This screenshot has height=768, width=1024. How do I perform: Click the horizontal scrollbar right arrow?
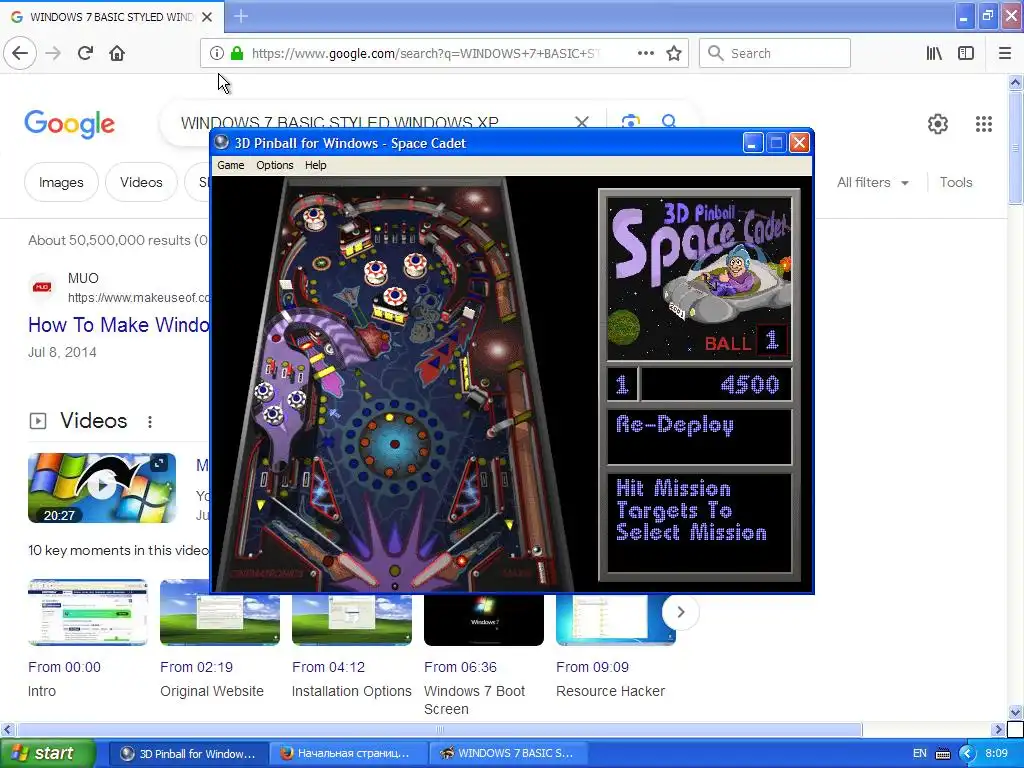997,729
